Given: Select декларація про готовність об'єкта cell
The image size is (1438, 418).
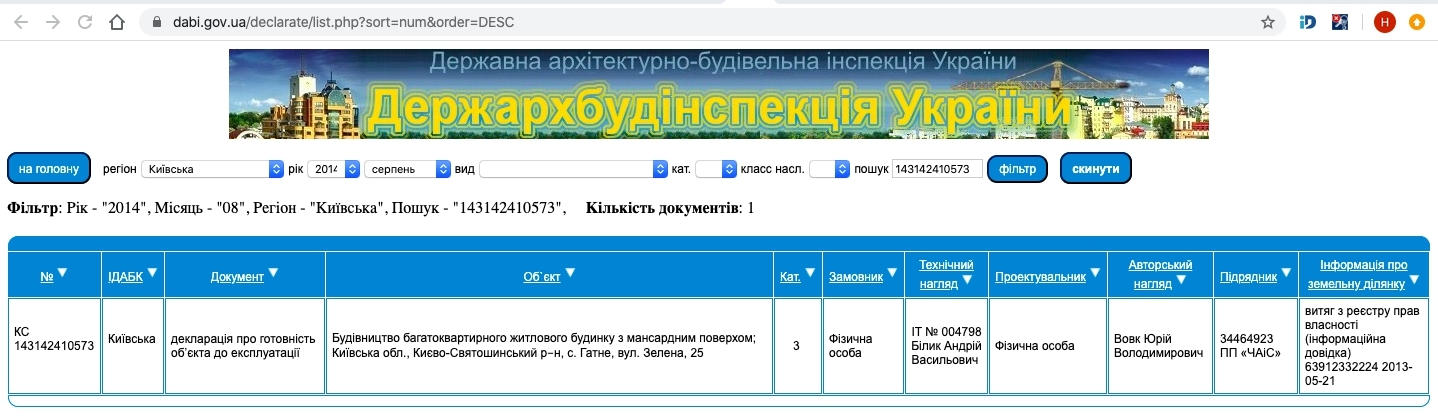Looking at the screenshot, I should (243, 346).
